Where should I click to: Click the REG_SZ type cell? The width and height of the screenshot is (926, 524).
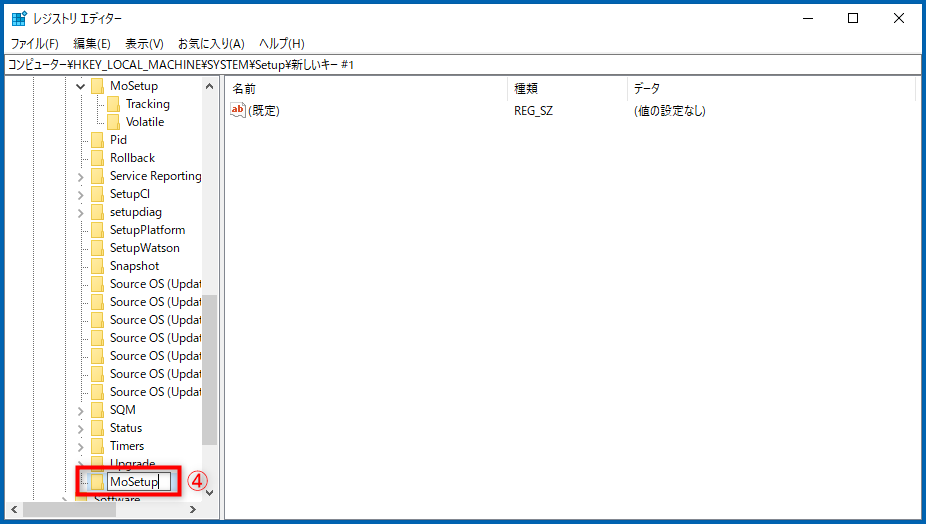point(533,110)
